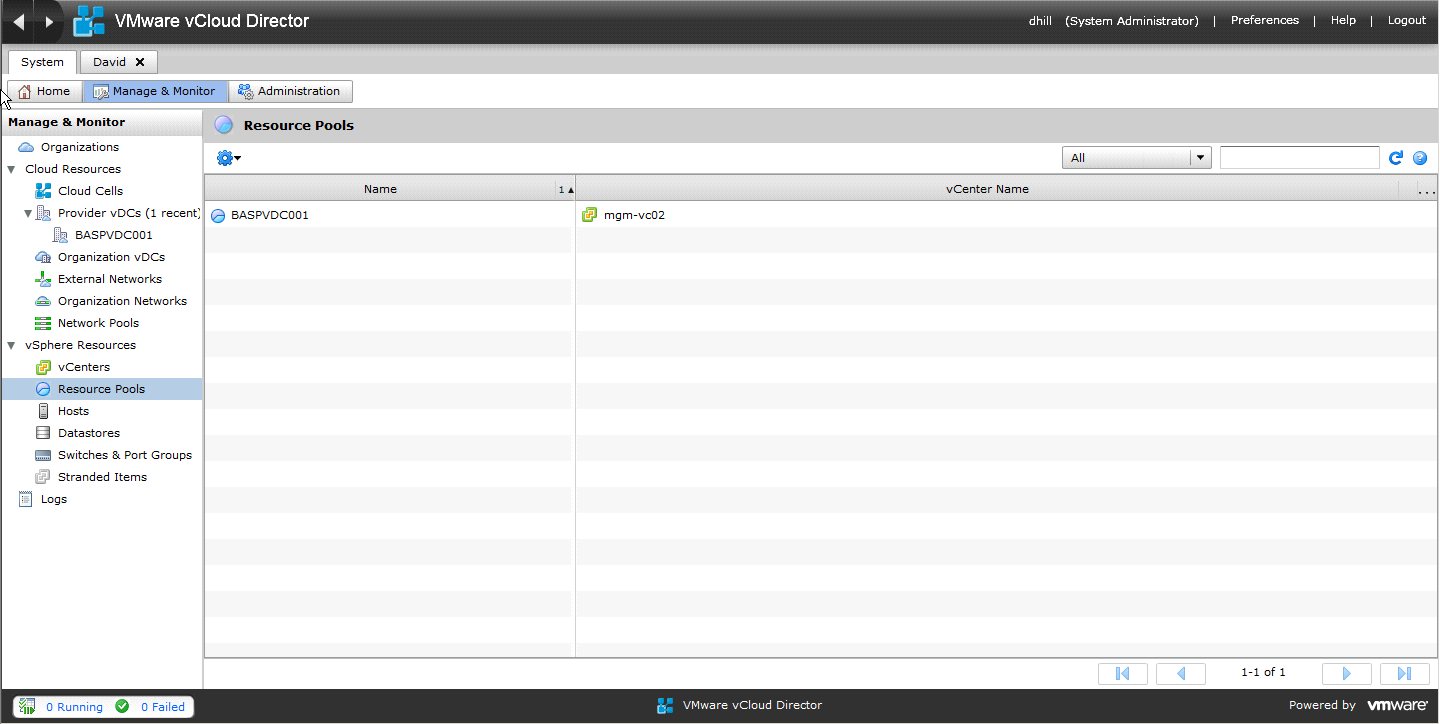The width and height of the screenshot is (1440, 724).
Task: Go to the previous page
Action: click(1181, 673)
